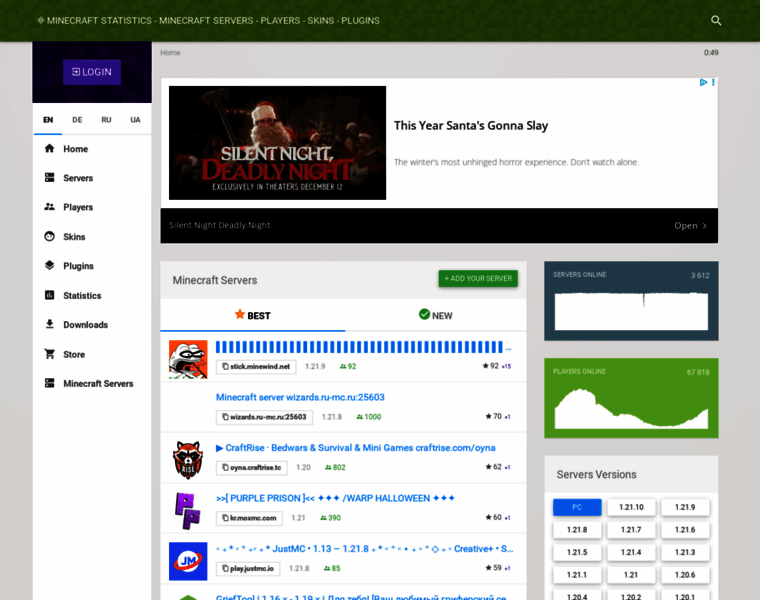This screenshot has height=600, width=760.
Task: Copy oyna.craftrise.tc address icon
Action: 225,467
